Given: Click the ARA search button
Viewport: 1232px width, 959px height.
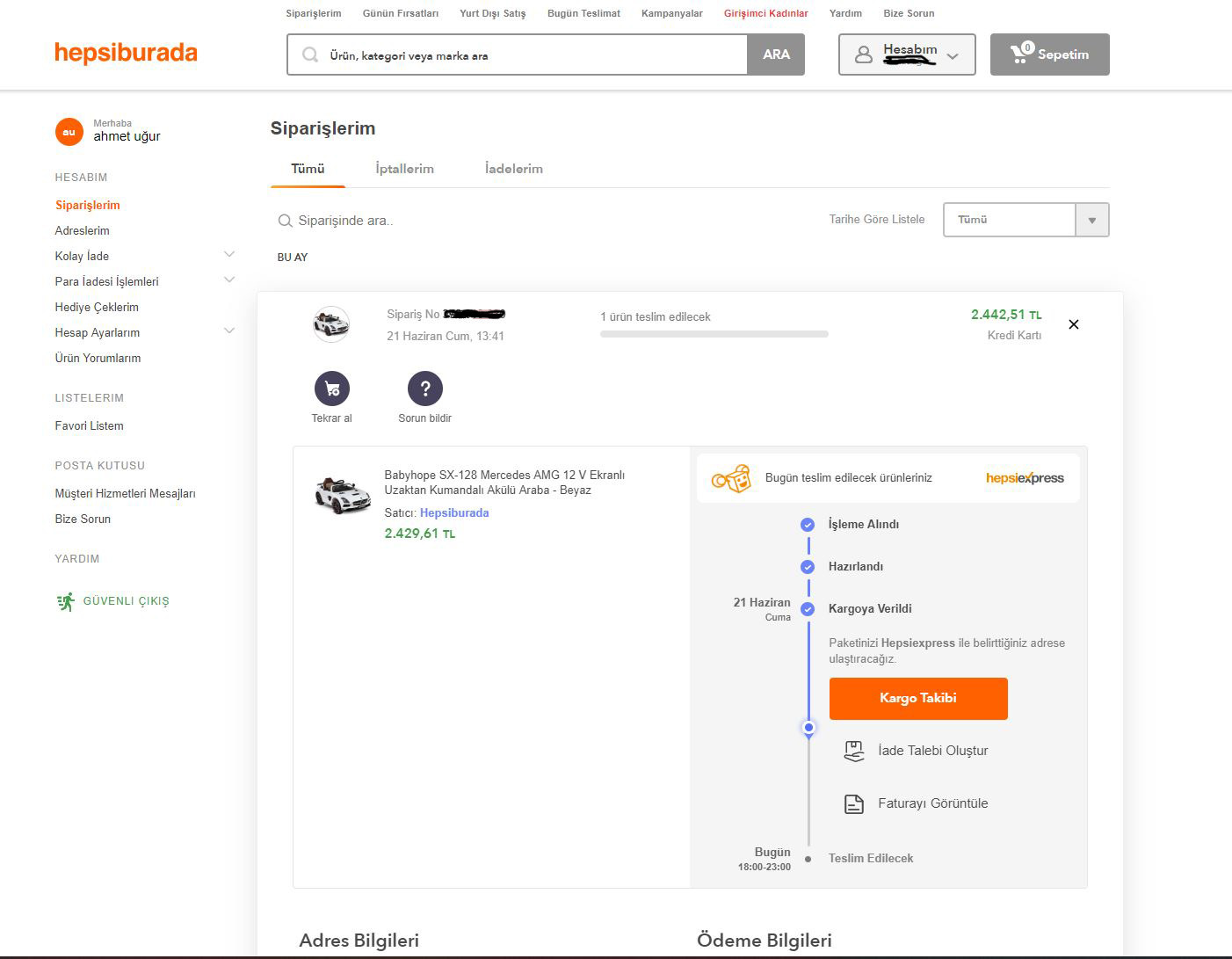Looking at the screenshot, I should point(776,54).
